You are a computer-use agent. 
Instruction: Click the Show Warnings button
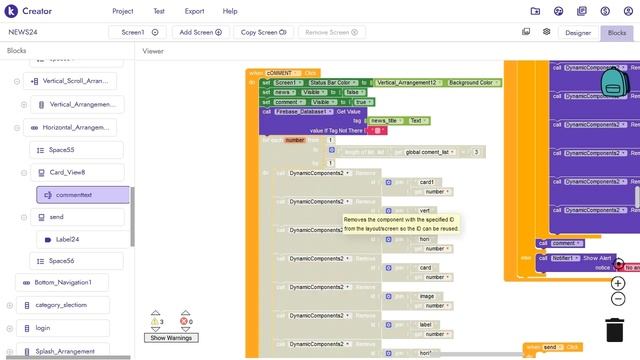pos(171,338)
